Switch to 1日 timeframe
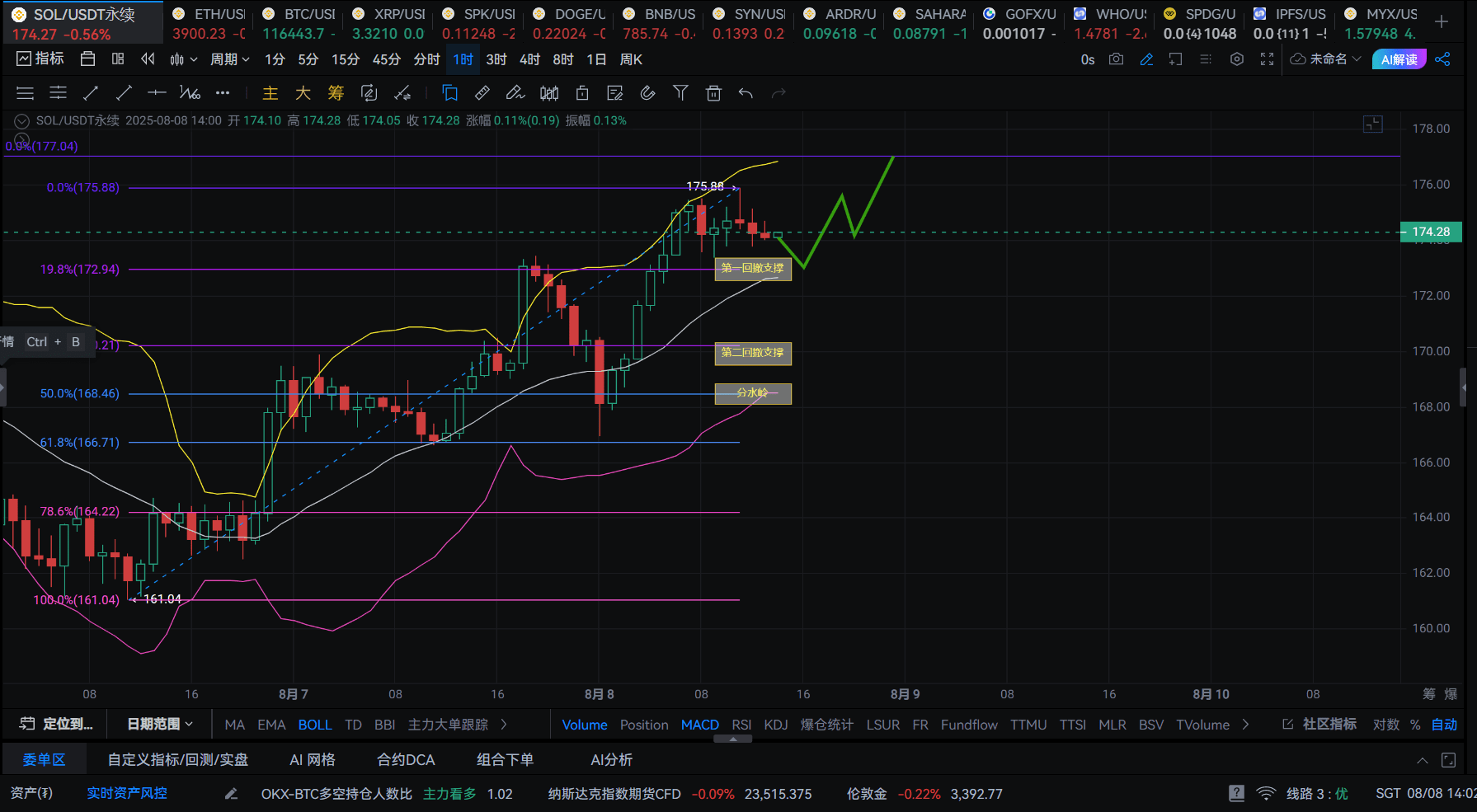Image resolution: width=1477 pixels, height=812 pixels. coord(596,59)
